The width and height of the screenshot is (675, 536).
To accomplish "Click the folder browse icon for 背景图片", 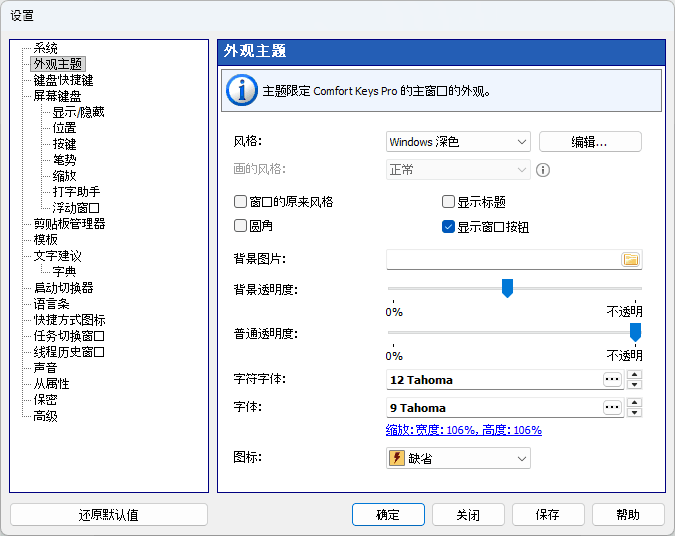I will click(x=631, y=259).
